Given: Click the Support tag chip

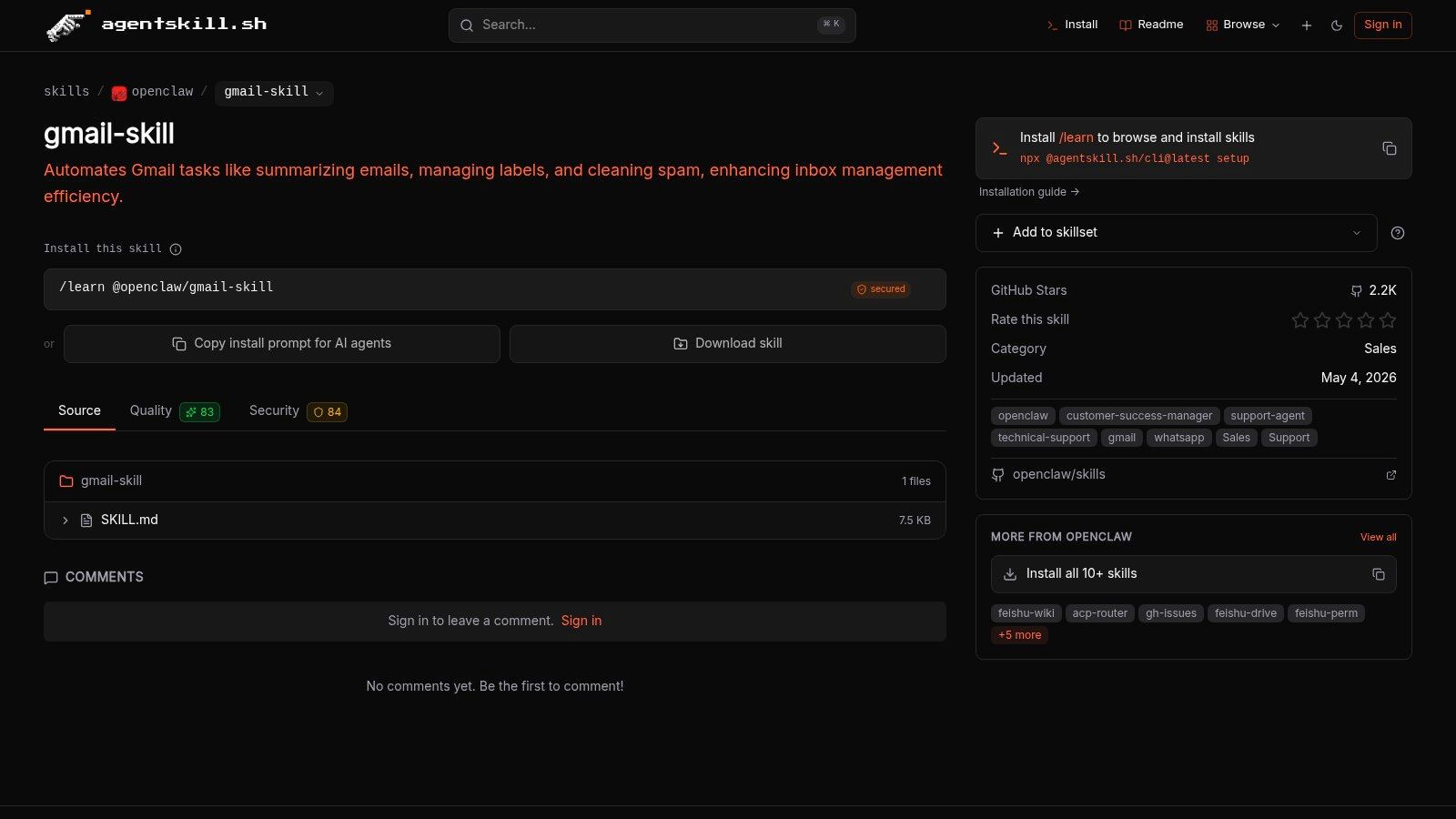Looking at the screenshot, I should 1289,438.
